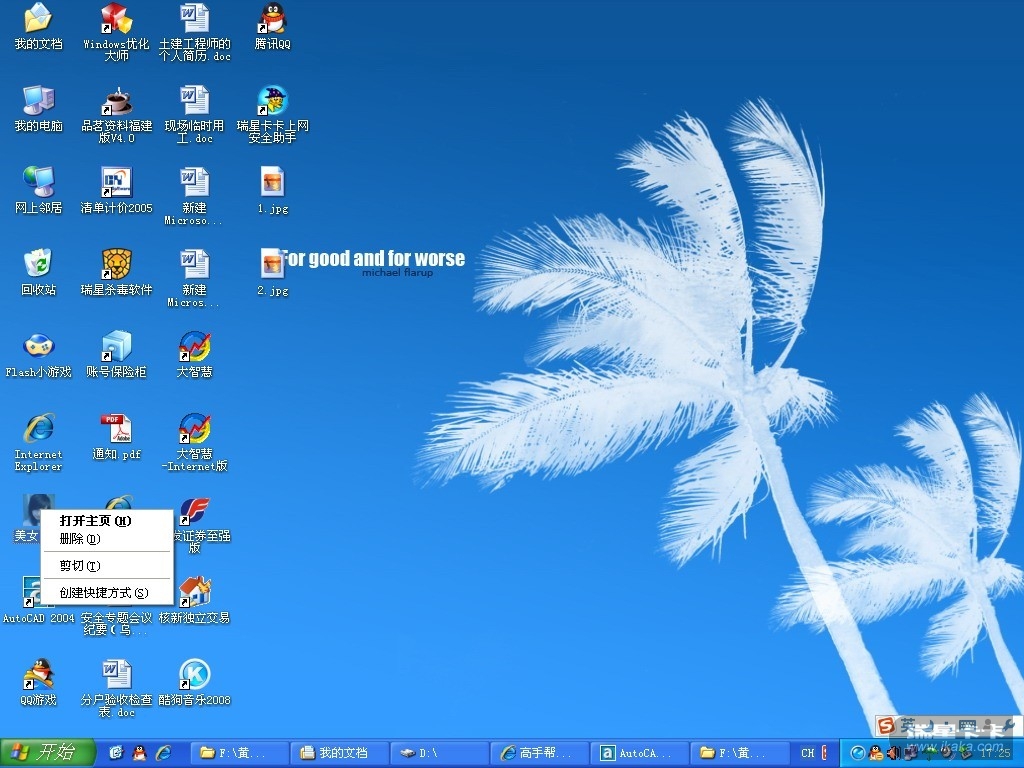Click the Windows优化大师 desktop icon

coord(117,18)
